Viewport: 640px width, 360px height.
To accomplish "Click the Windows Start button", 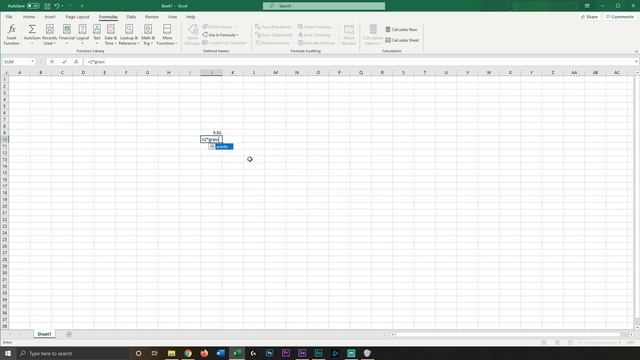I will pyautogui.click(x=8, y=353).
